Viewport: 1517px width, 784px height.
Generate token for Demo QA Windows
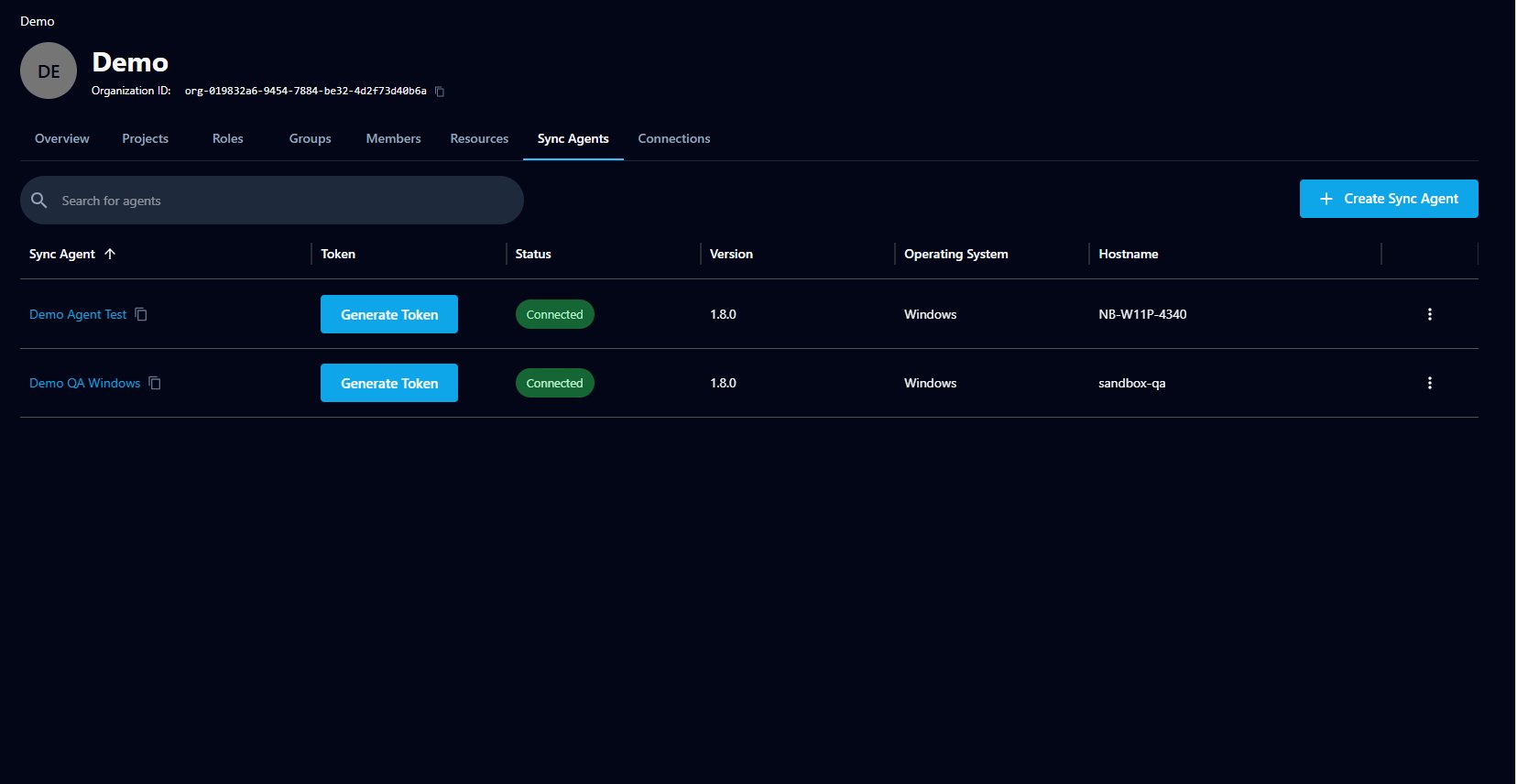(x=389, y=383)
